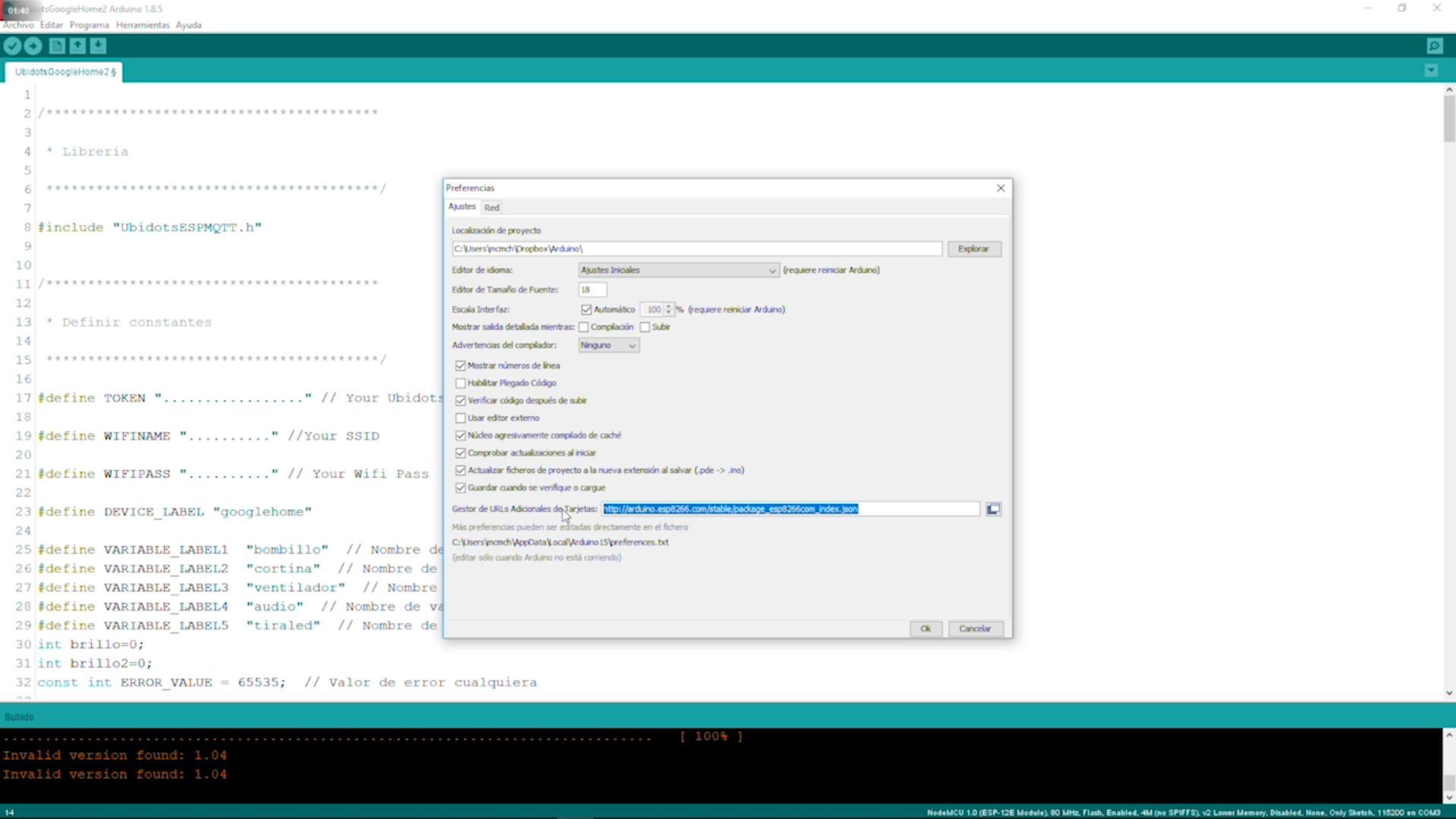The image size is (1456, 819).
Task: Click the console scrollbar up arrow
Action: click(1449, 735)
